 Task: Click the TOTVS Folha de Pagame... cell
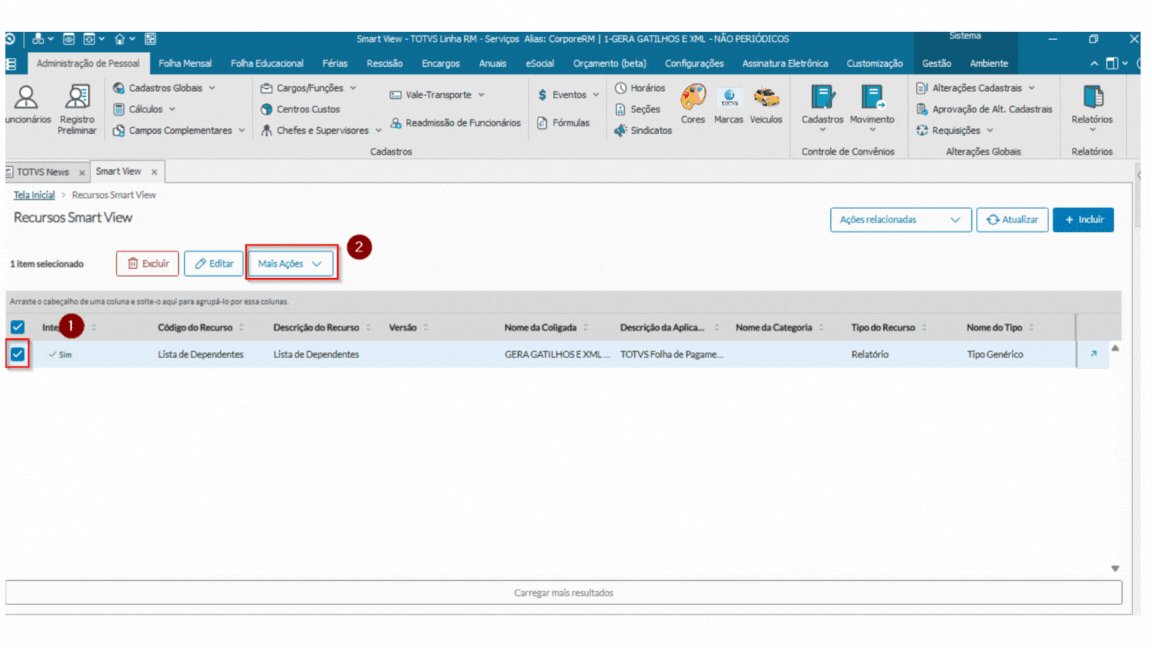coord(672,354)
